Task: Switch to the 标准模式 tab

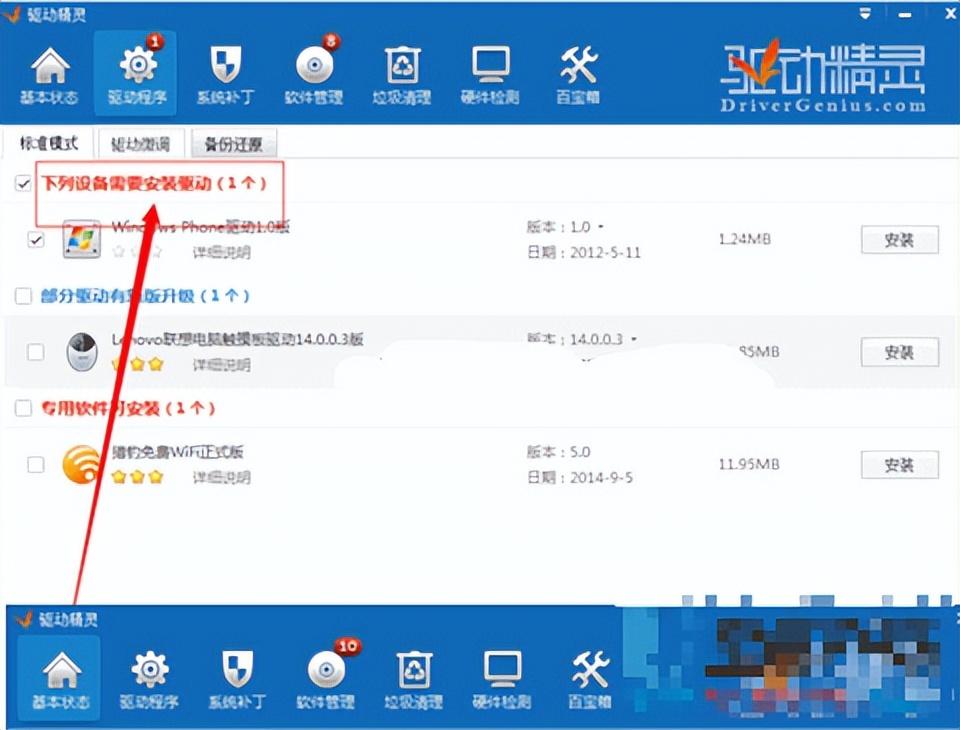Action: (48, 143)
